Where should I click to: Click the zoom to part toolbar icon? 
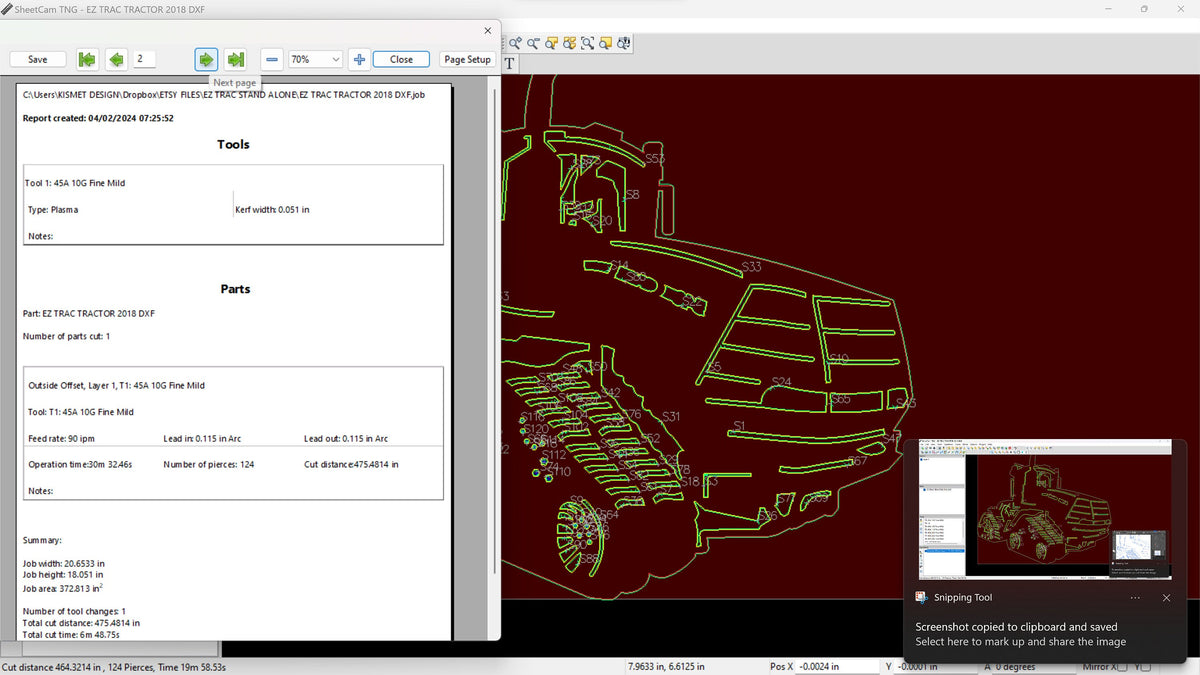click(x=551, y=43)
